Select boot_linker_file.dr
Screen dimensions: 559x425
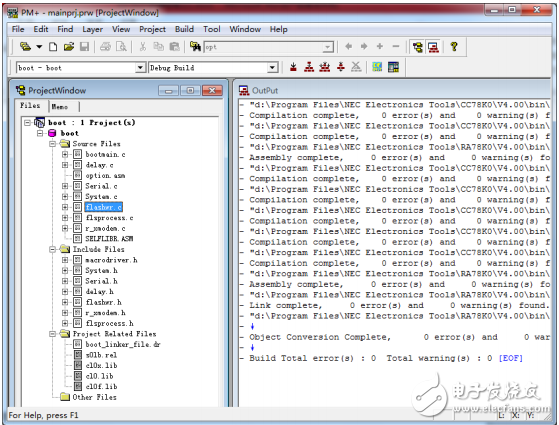(x=123, y=344)
